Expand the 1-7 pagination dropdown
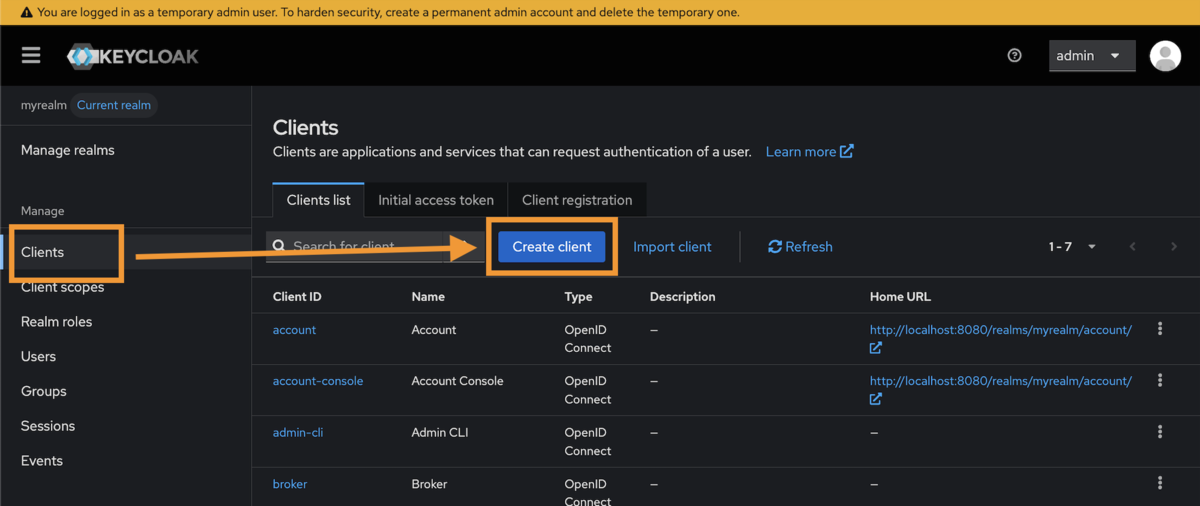Screen dimensions: 1200x506 click(1073, 247)
